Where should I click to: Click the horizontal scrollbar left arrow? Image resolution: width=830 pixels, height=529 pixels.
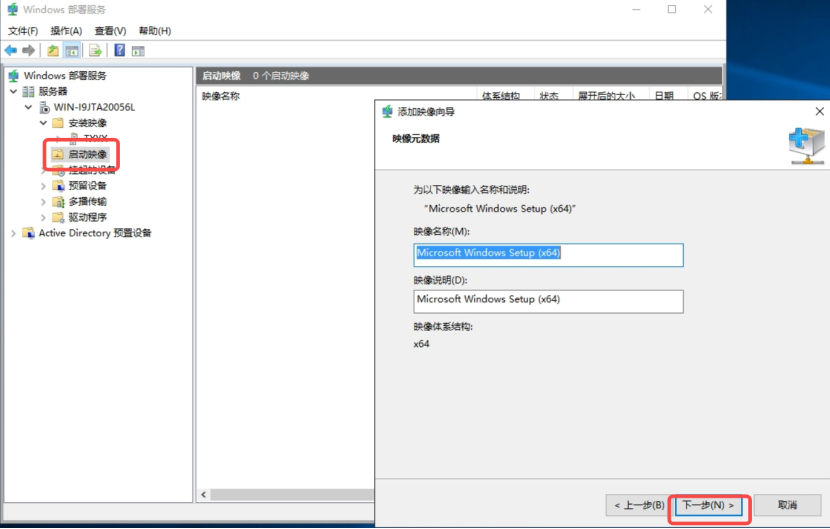click(204, 495)
